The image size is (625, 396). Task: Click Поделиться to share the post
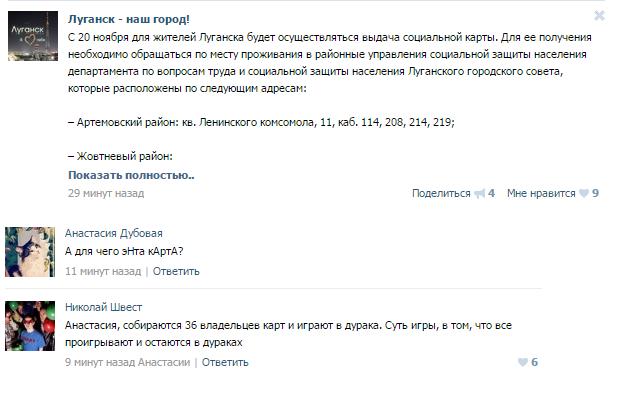[441, 193]
